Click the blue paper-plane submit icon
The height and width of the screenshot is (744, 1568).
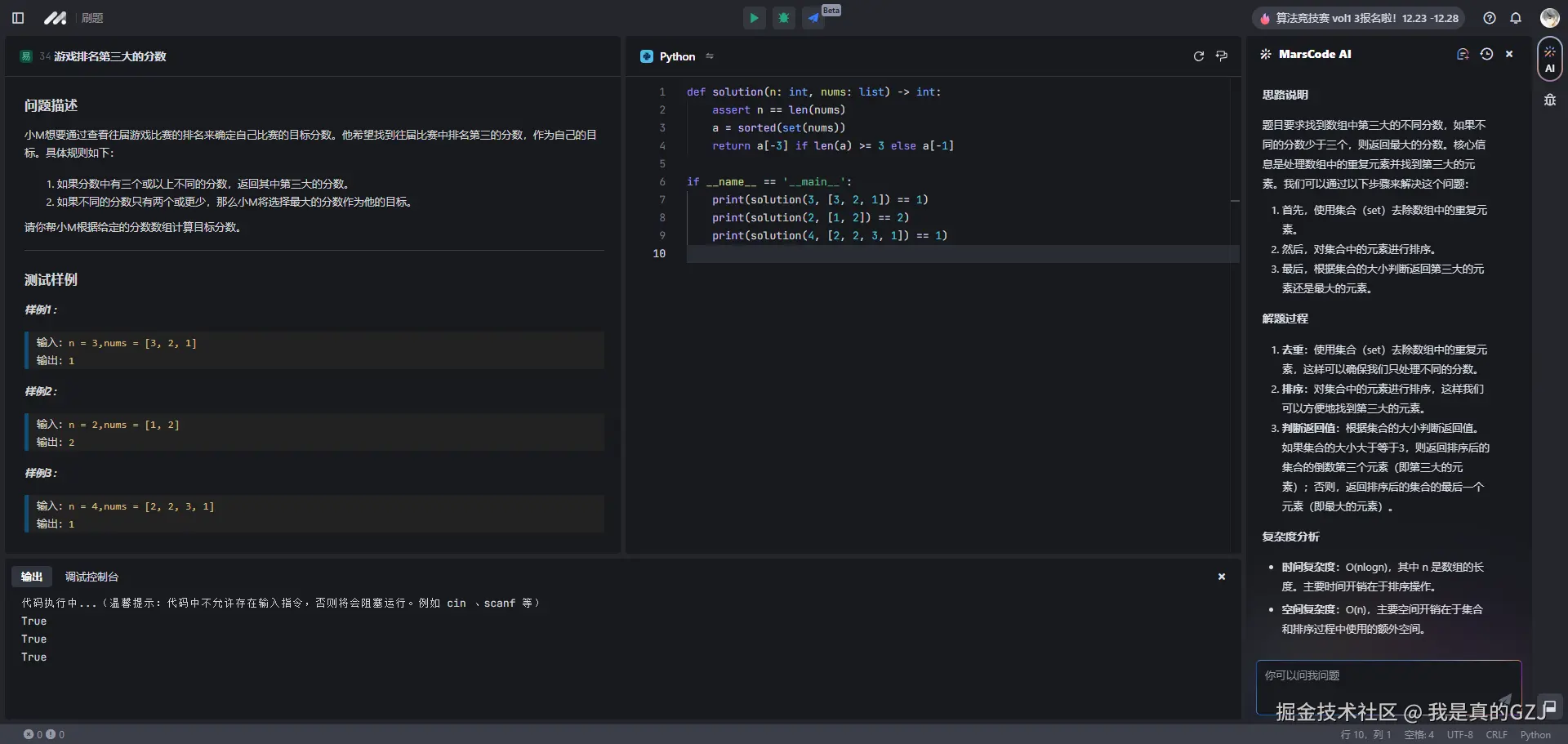(813, 18)
